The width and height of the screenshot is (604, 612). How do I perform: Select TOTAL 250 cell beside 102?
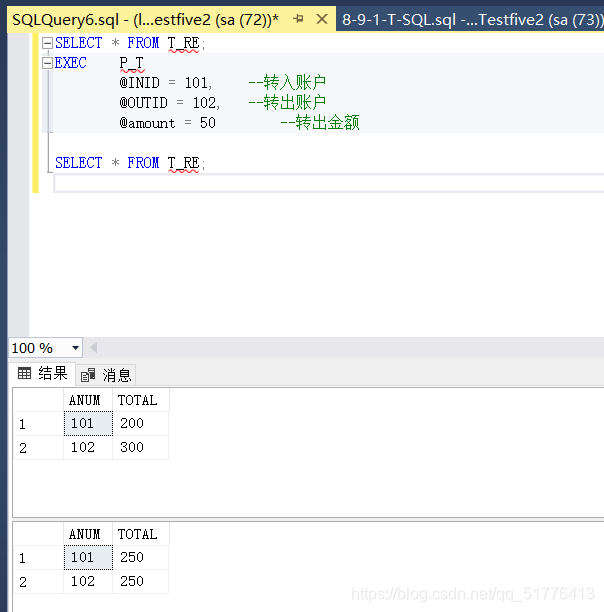(140, 582)
